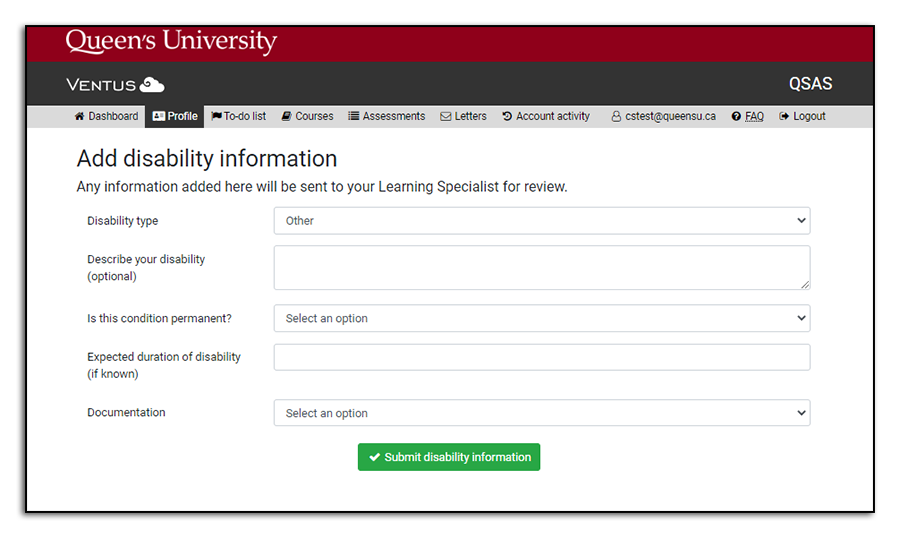The height and width of the screenshot is (538, 900).
Task: Click the Learning Specialist review notice text
Action: tap(321, 187)
